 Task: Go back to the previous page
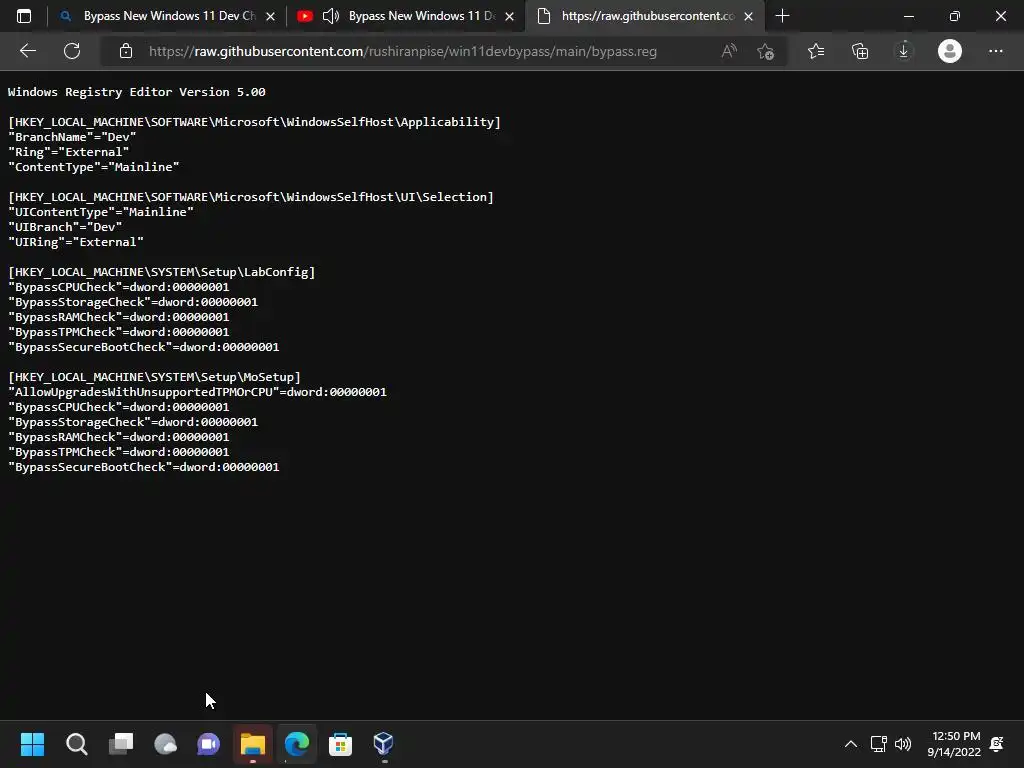pyautogui.click(x=27, y=51)
